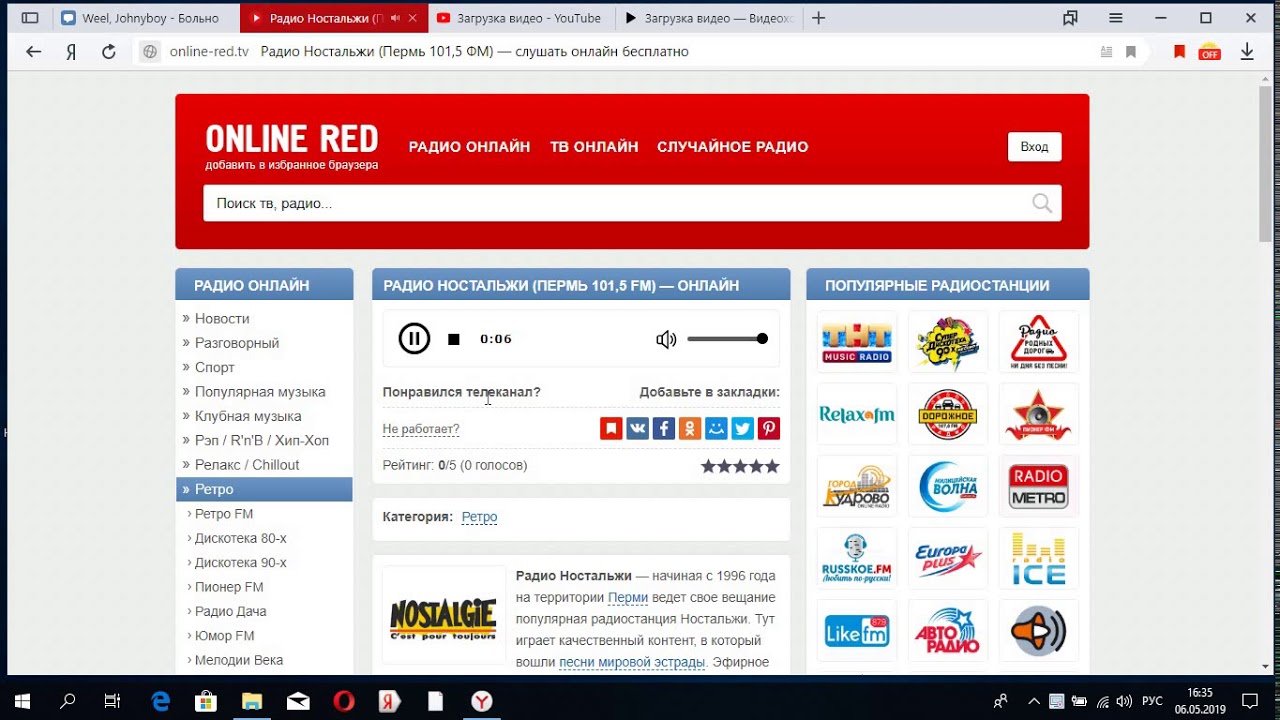This screenshot has width=1280, height=720.
Task: Open the Пионер FM sidebar link
Action: pyautogui.click(x=229, y=587)
